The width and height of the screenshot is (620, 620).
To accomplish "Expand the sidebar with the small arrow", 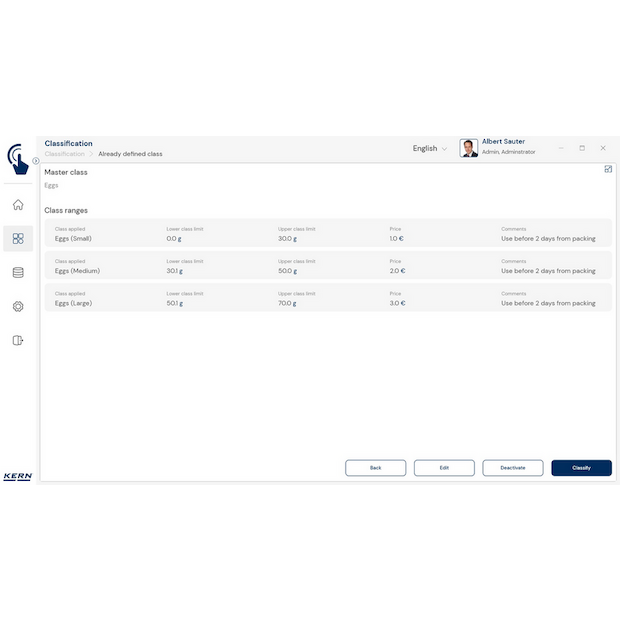I will coord(36,160).
